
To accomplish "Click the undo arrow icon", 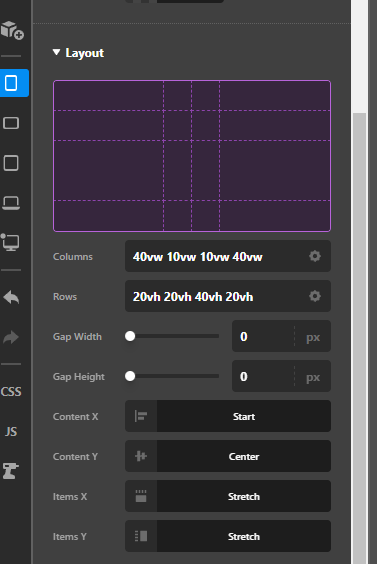I will click(x=11, y=297).
